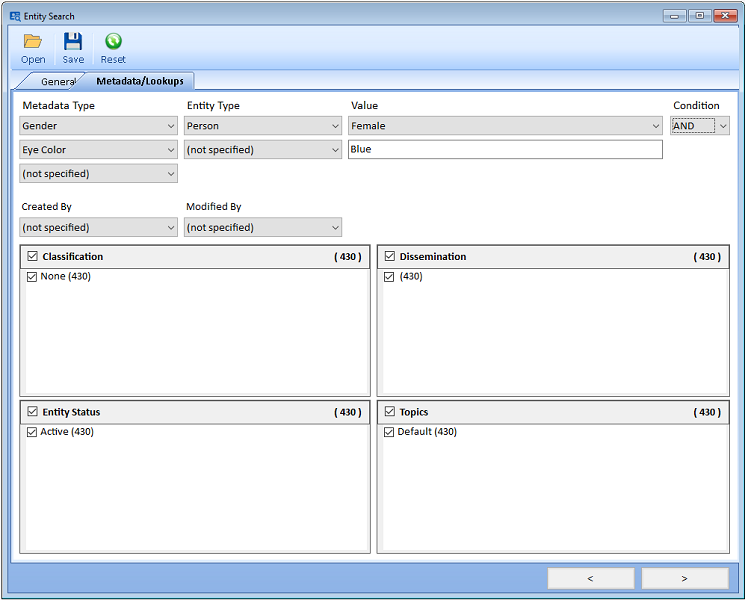Click the Value column label
The image size is (745, 600).
(364, 105)
